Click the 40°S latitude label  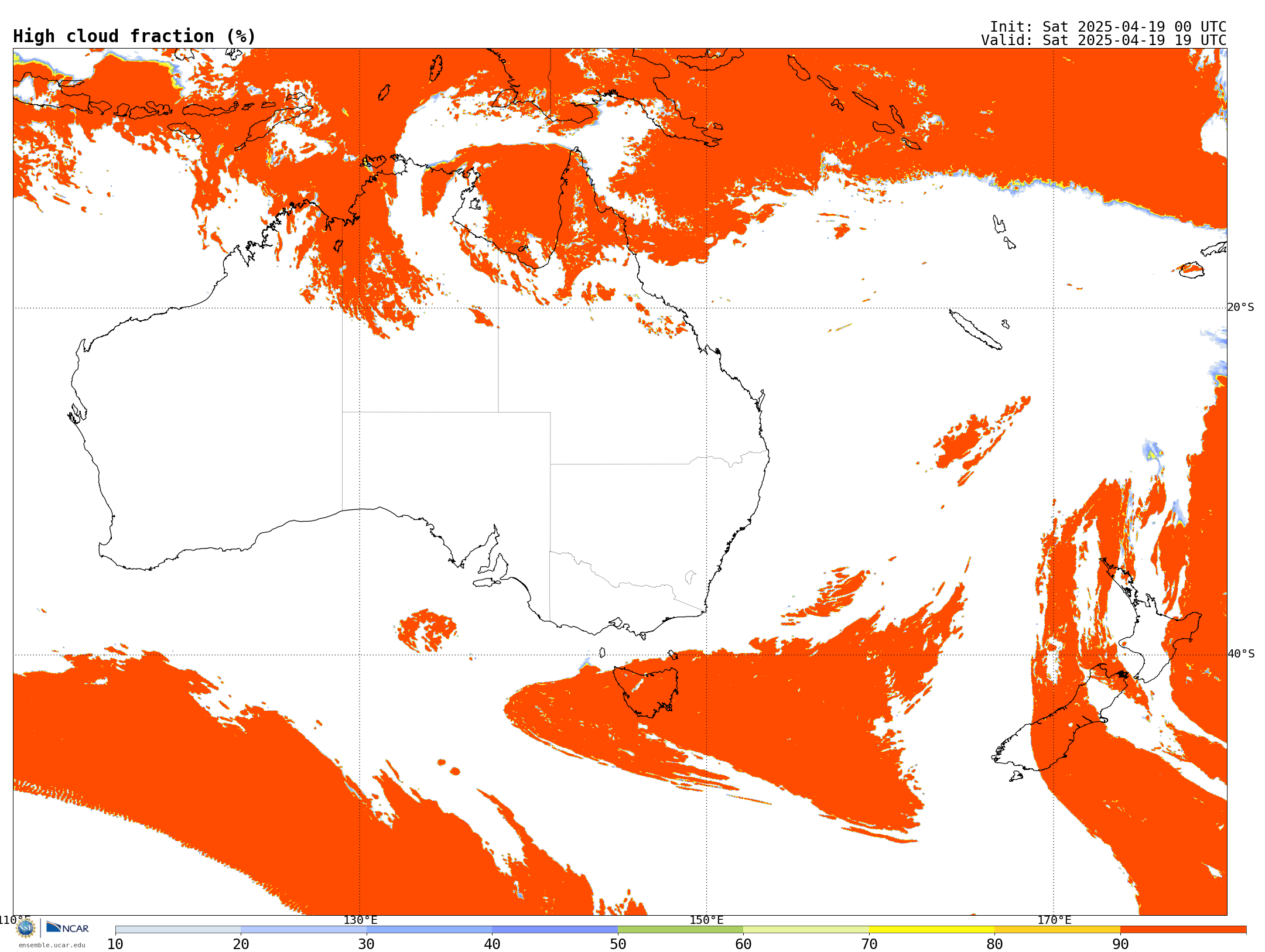point(1241,654)
